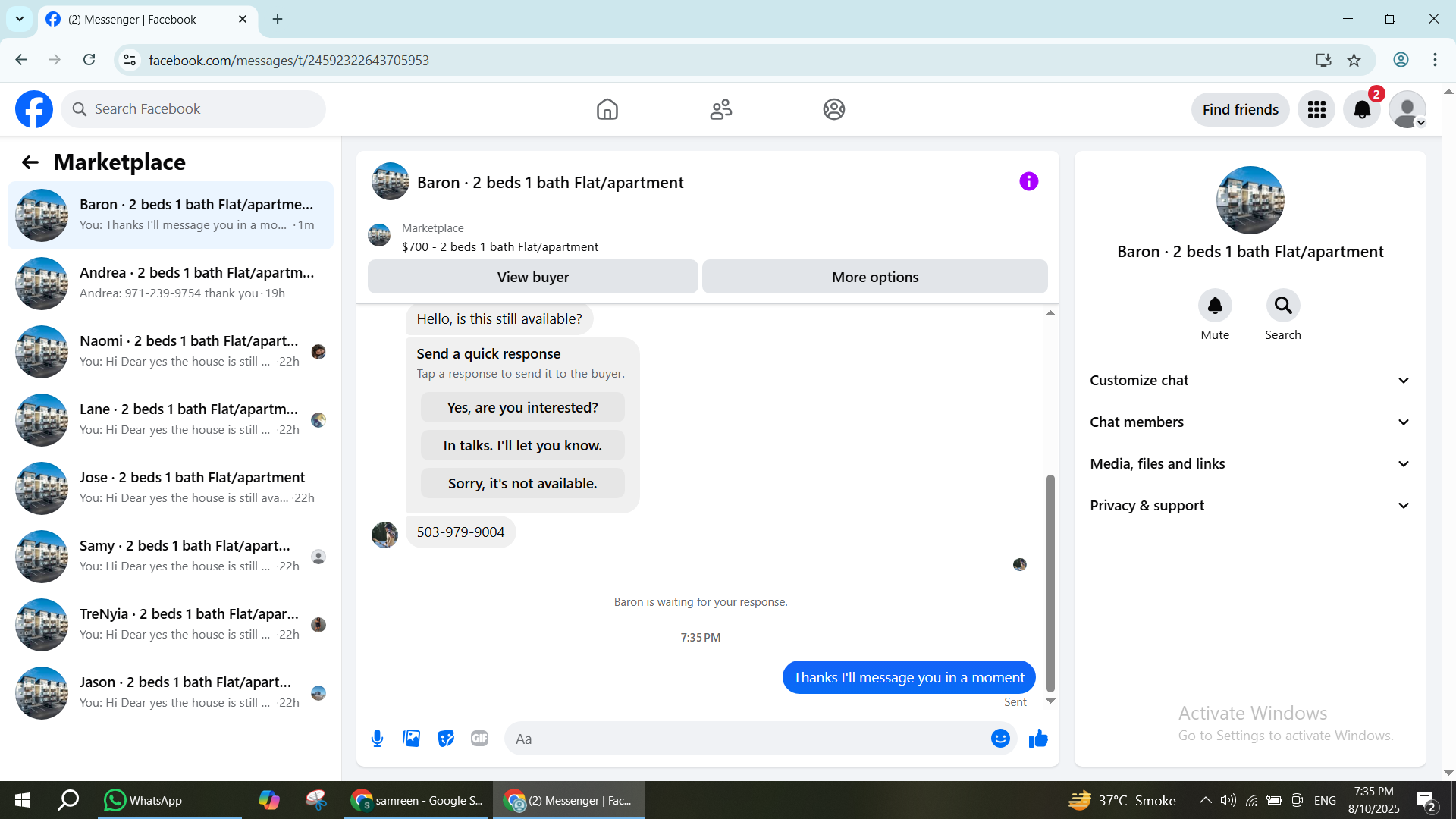Open the emoji picker in composer
This screenshot has height=819, width=1456.
[x=1000, y=738]
